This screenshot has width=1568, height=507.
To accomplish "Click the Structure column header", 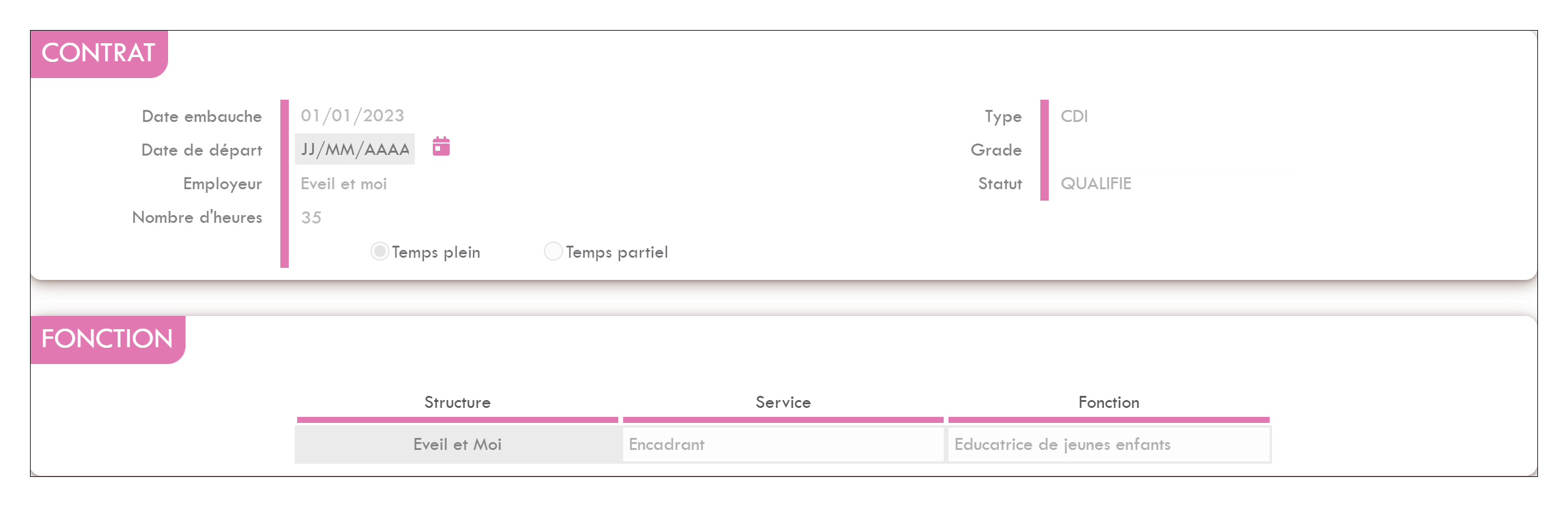I will (457, 403).
